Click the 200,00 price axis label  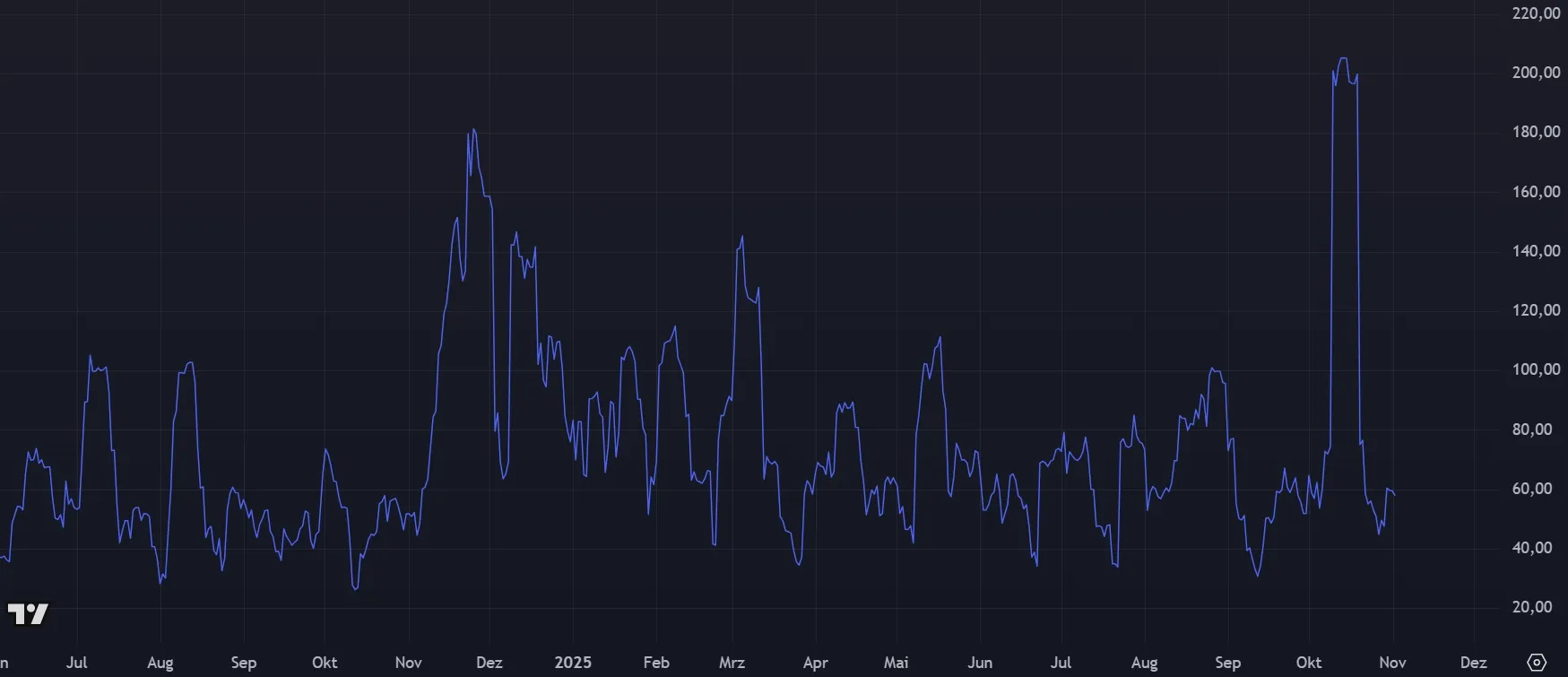click(x=1536, y=73)
